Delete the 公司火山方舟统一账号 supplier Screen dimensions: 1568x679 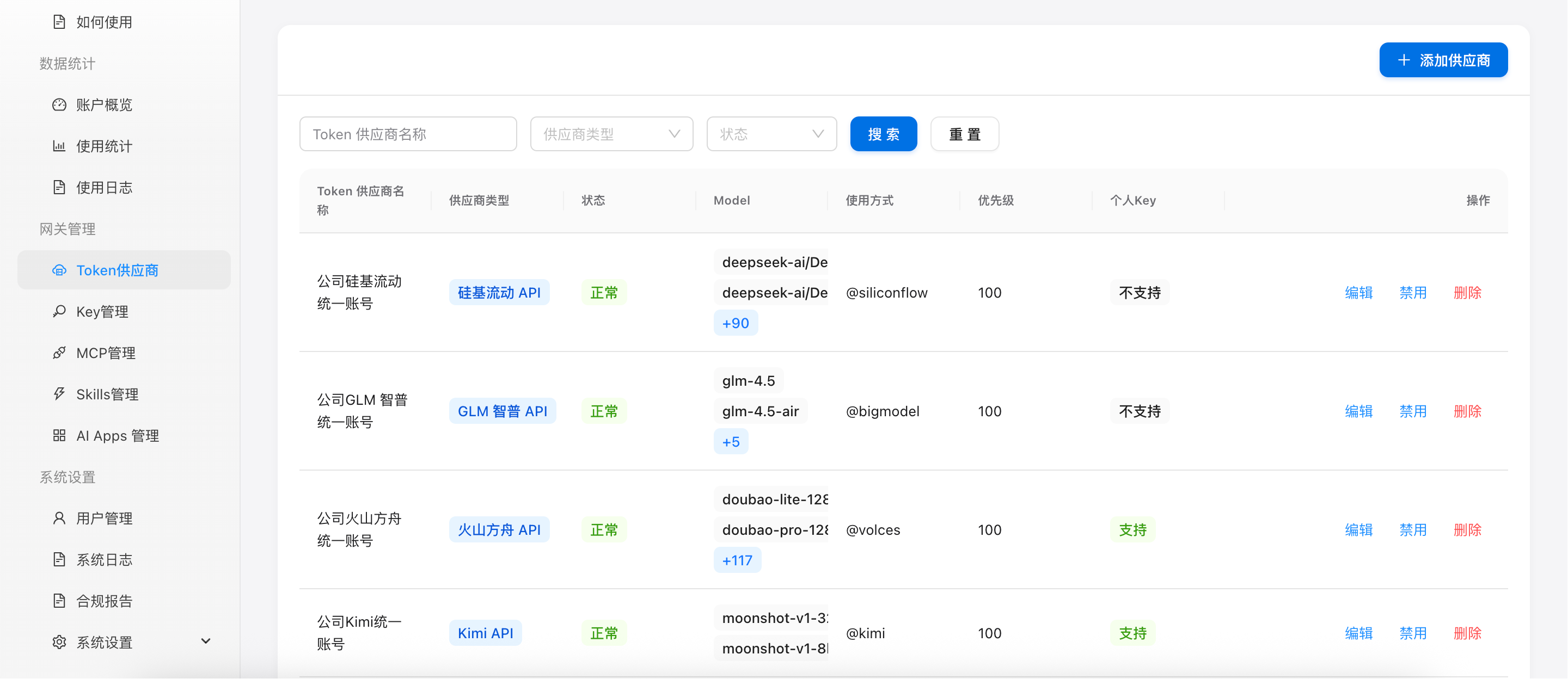click(x=1468, y=530)
